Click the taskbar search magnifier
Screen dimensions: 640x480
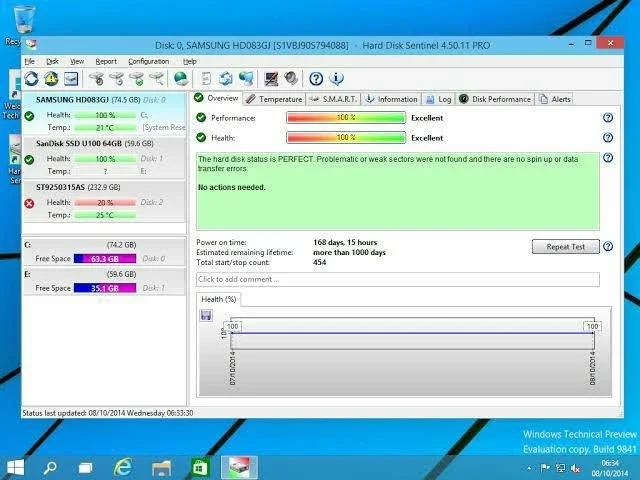point(50,468)
